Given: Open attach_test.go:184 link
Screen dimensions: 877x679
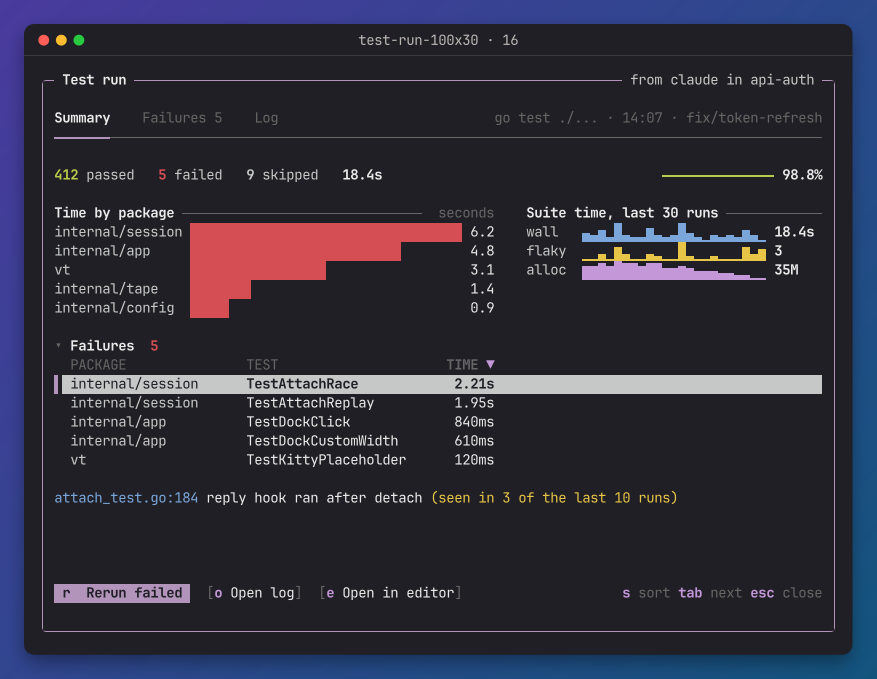Looking at the screenshot, I should pyautogui.click(x=126, y=498).
